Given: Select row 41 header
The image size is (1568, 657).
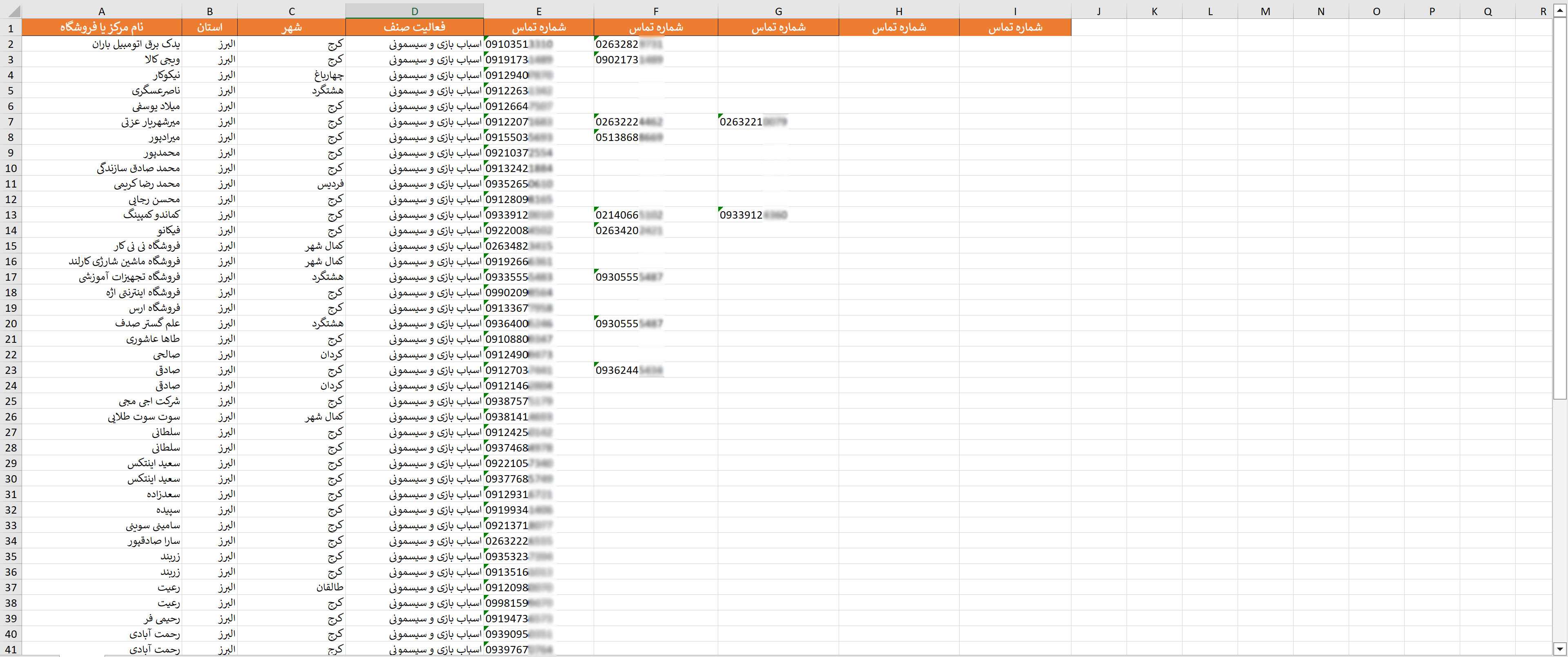Looking at the screenshot, I should coord(11,650).
